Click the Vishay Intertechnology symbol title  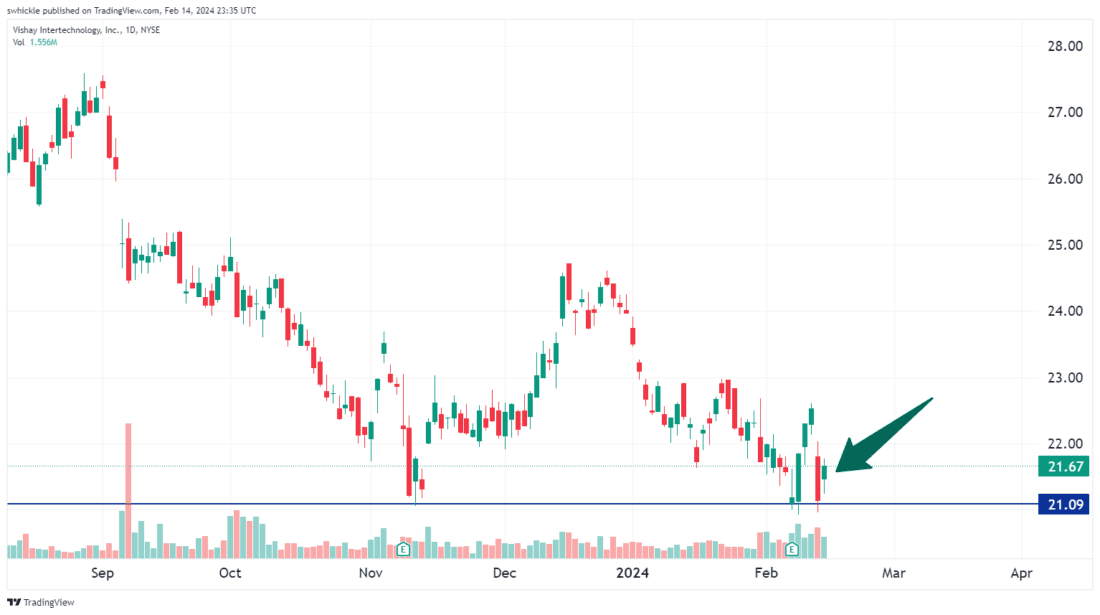(x=85, y=30)
